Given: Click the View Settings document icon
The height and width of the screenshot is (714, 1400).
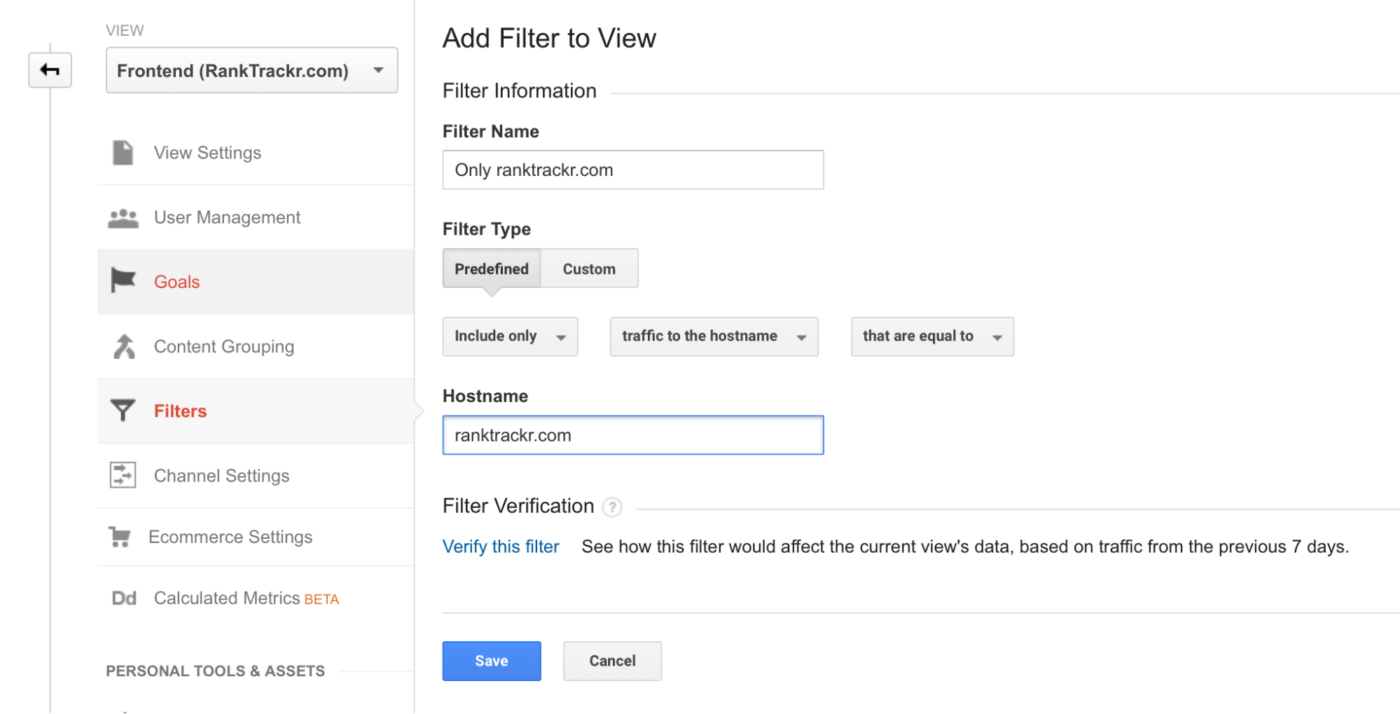Looking at the screenshot, I should click(123, 153).
